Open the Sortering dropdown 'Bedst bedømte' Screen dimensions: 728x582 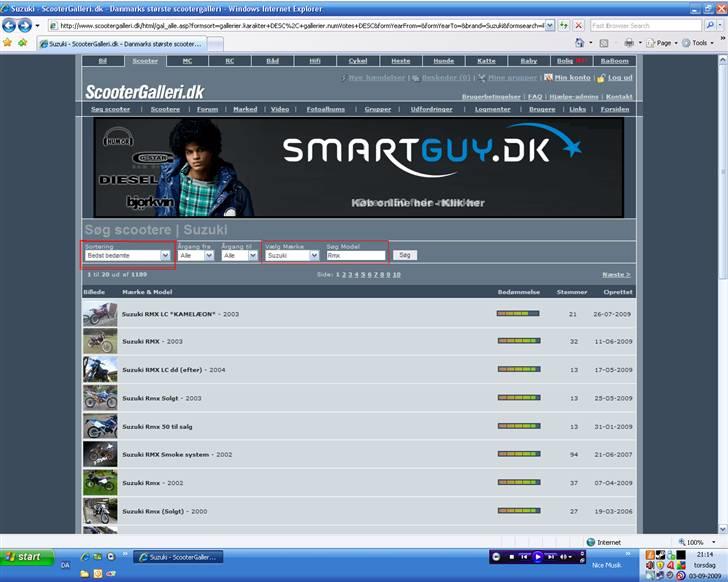point(129,255)
